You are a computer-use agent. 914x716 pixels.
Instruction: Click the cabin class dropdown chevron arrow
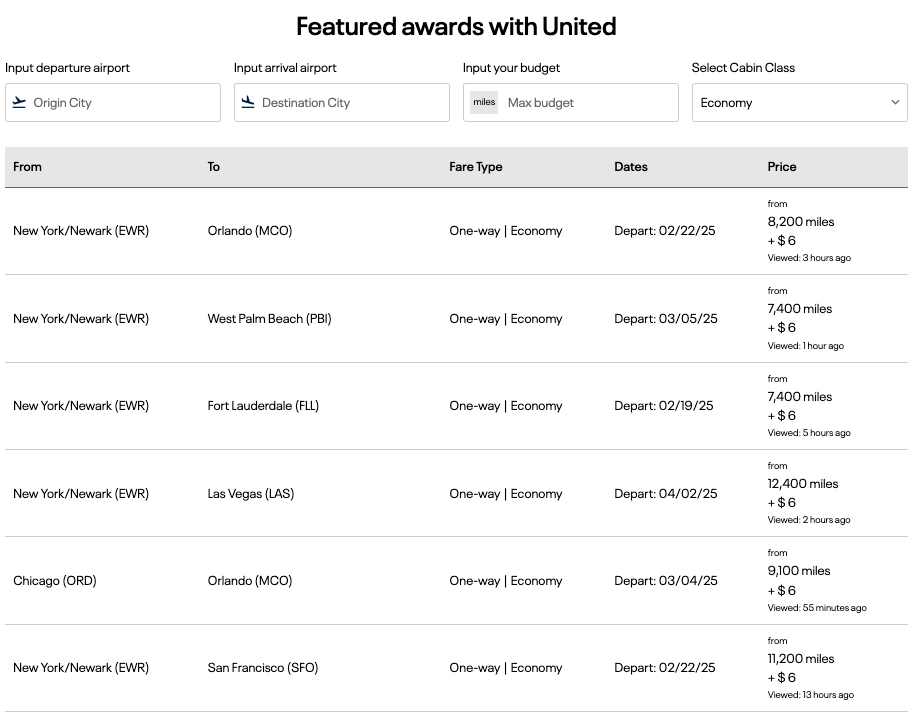tap(895, 102)
